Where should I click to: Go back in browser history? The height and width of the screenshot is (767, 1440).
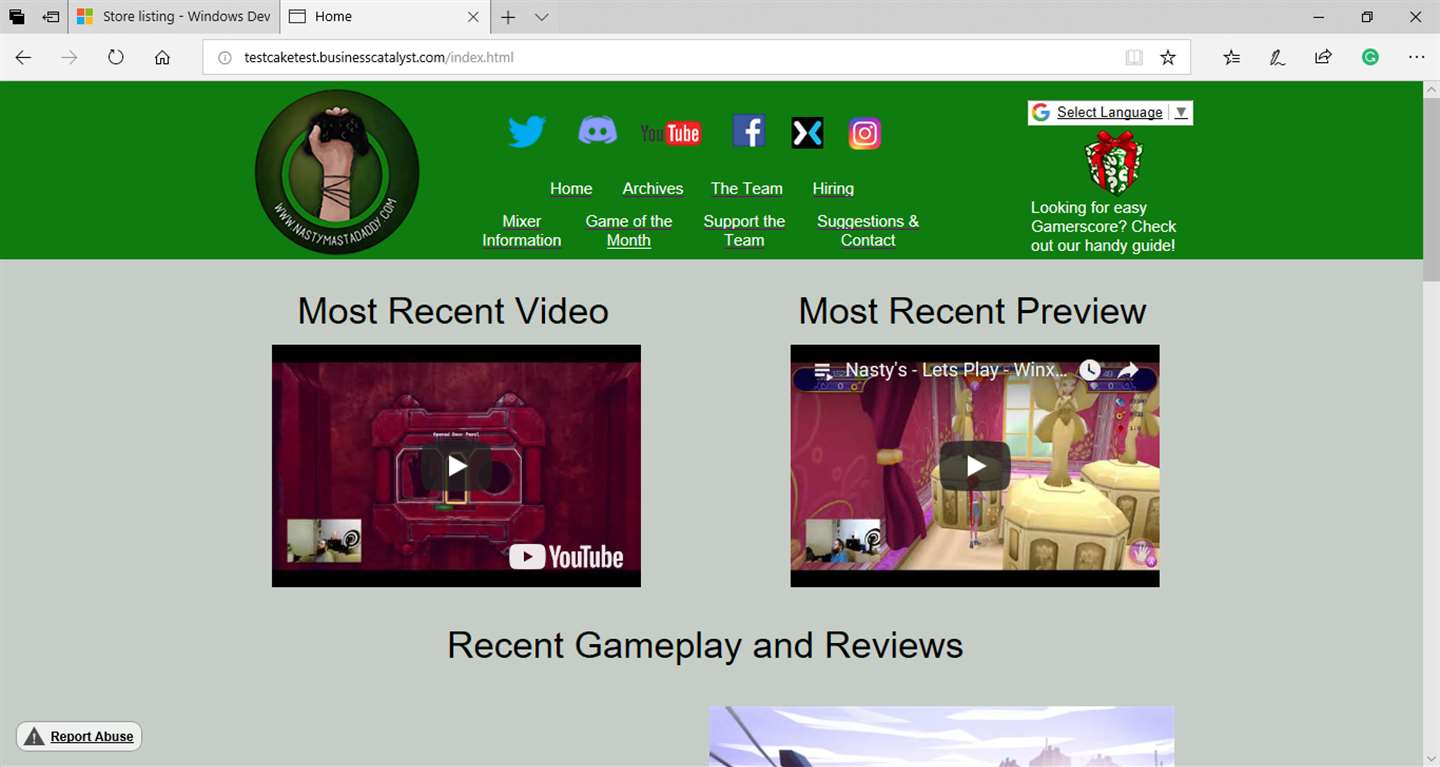tap(23, 57)
